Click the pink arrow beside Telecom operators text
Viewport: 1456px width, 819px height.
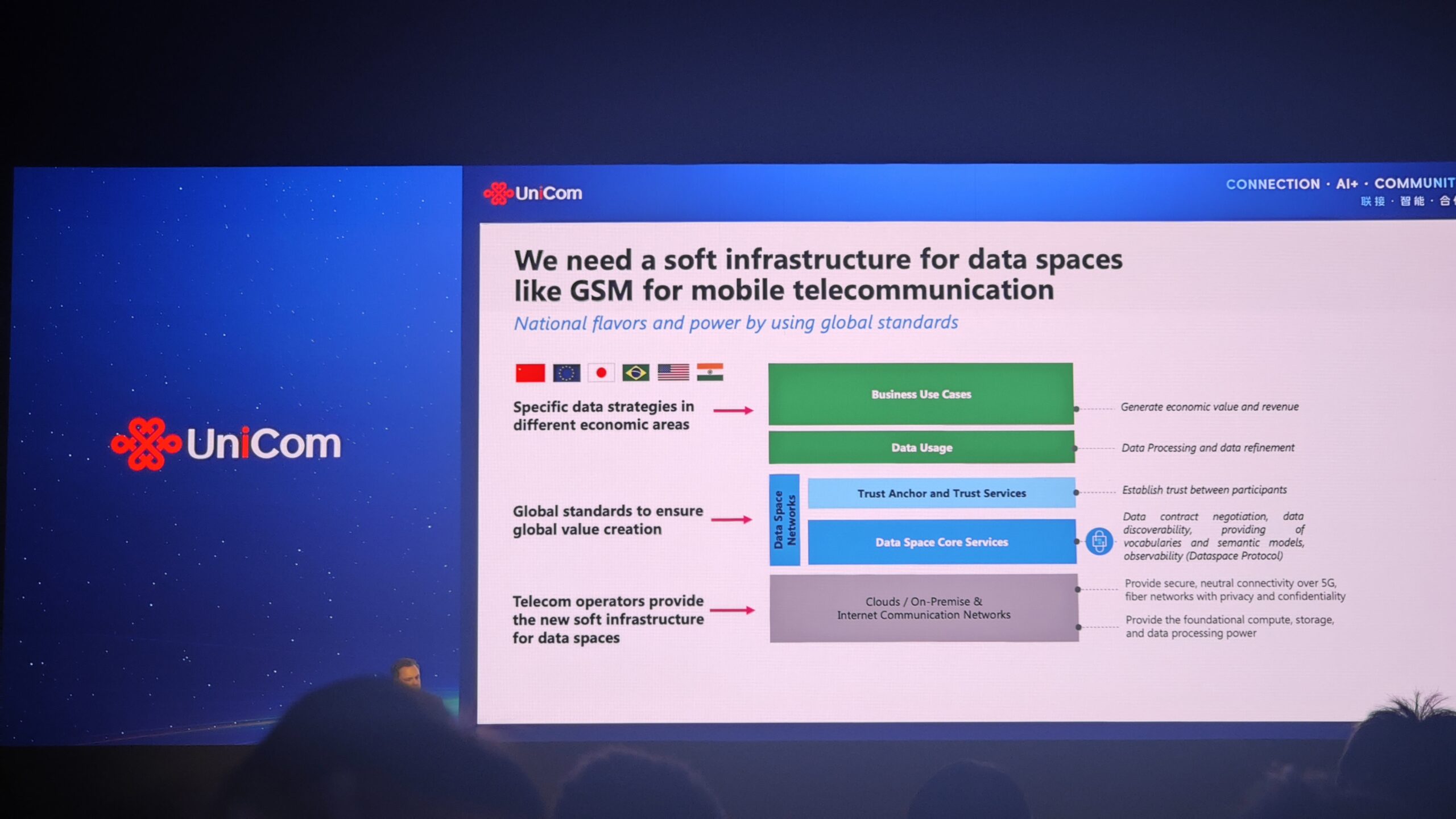coord(733,610)
